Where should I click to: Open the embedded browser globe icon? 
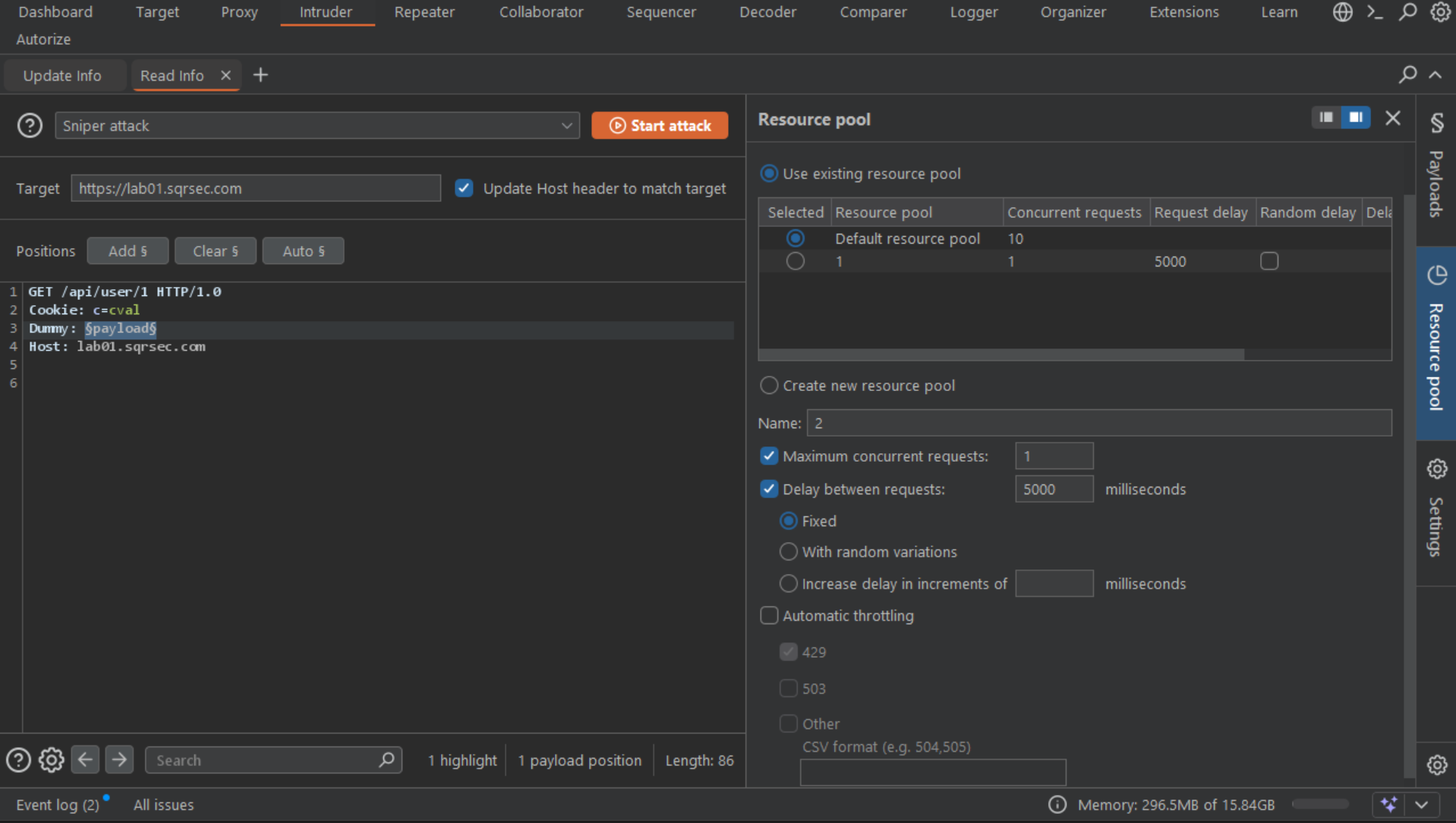point(1342,12)
